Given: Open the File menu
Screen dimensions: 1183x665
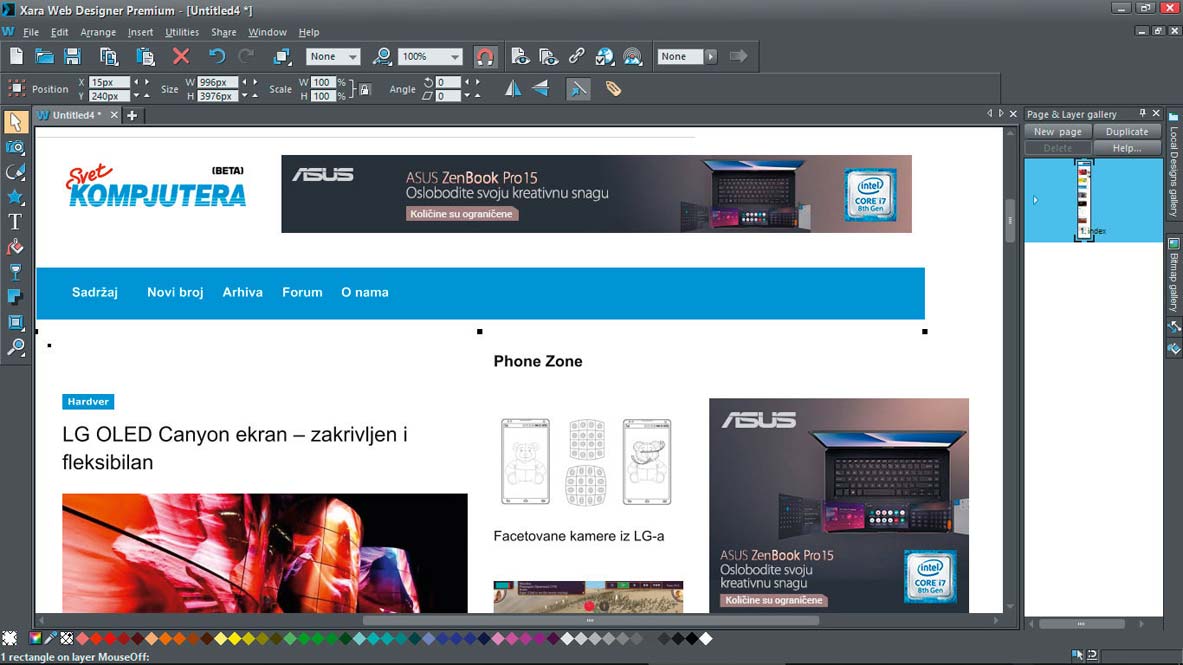Looking at the screenshot, I should [31, 32].
